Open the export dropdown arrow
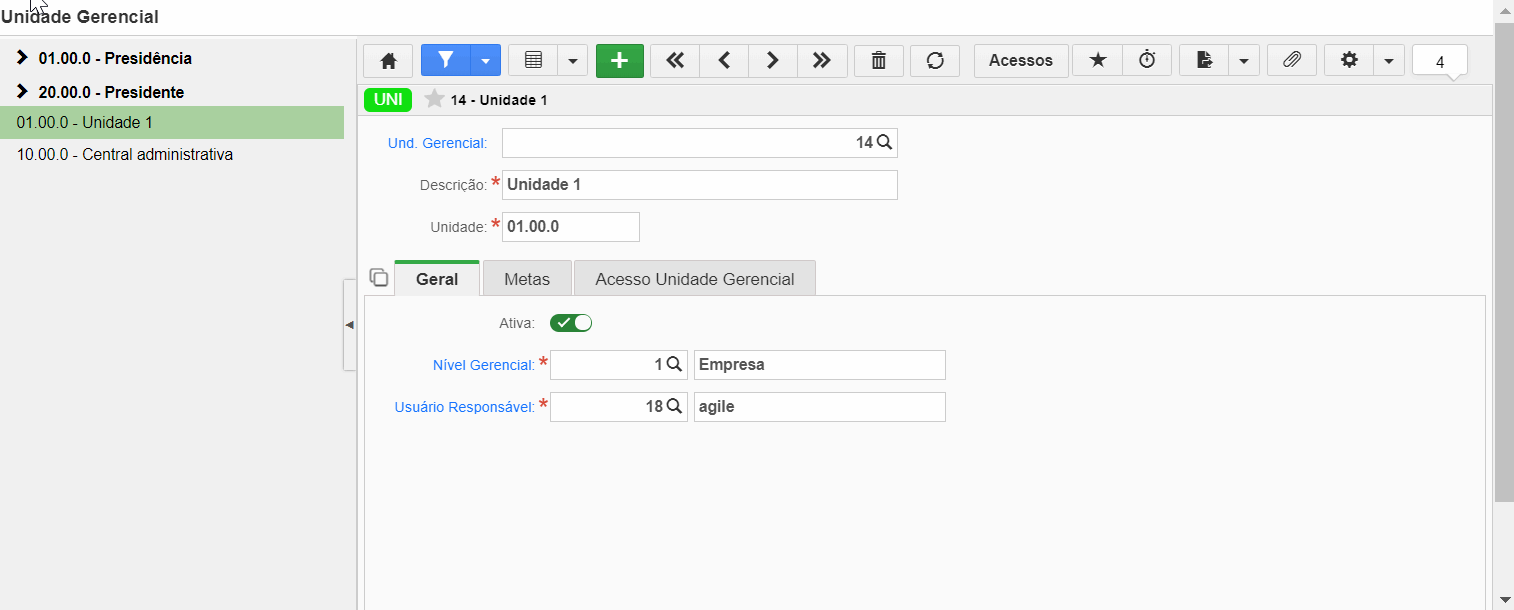Screen dimensions: 1514x610 [x=1243, y=61]
